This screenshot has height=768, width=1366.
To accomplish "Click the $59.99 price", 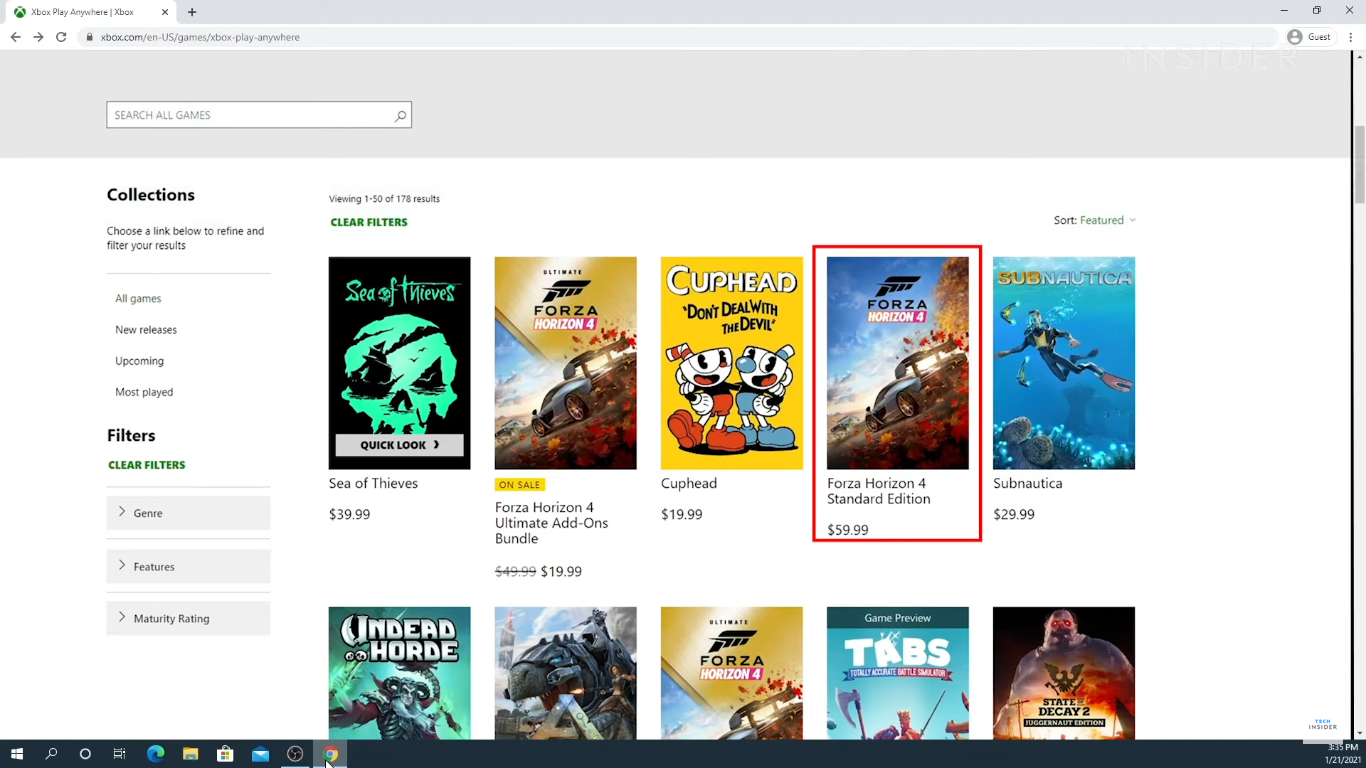I will [848, 530].
